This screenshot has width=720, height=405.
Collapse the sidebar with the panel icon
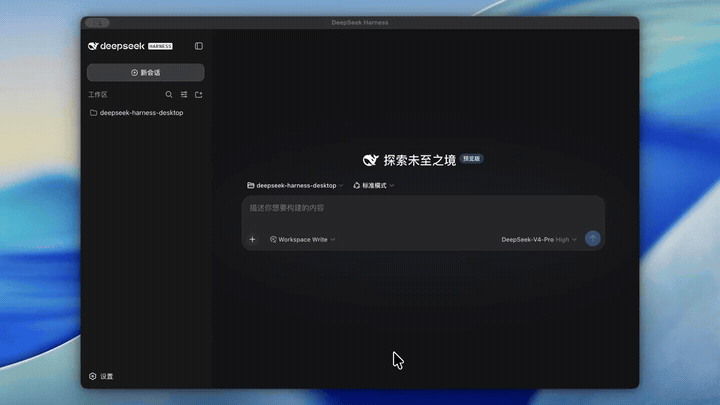[x=199, y=46]
